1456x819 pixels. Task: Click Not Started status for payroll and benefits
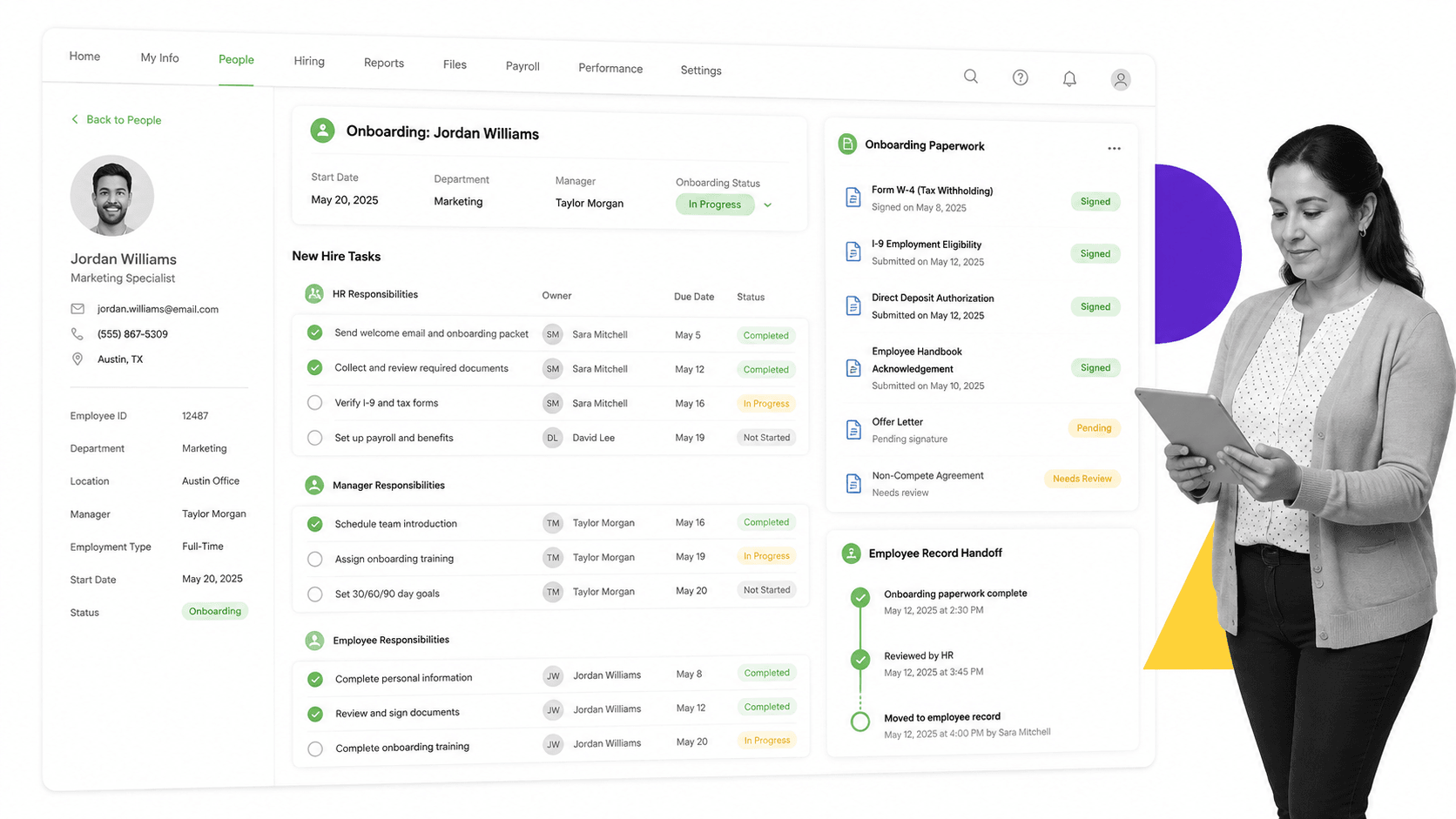pos(766,438)
